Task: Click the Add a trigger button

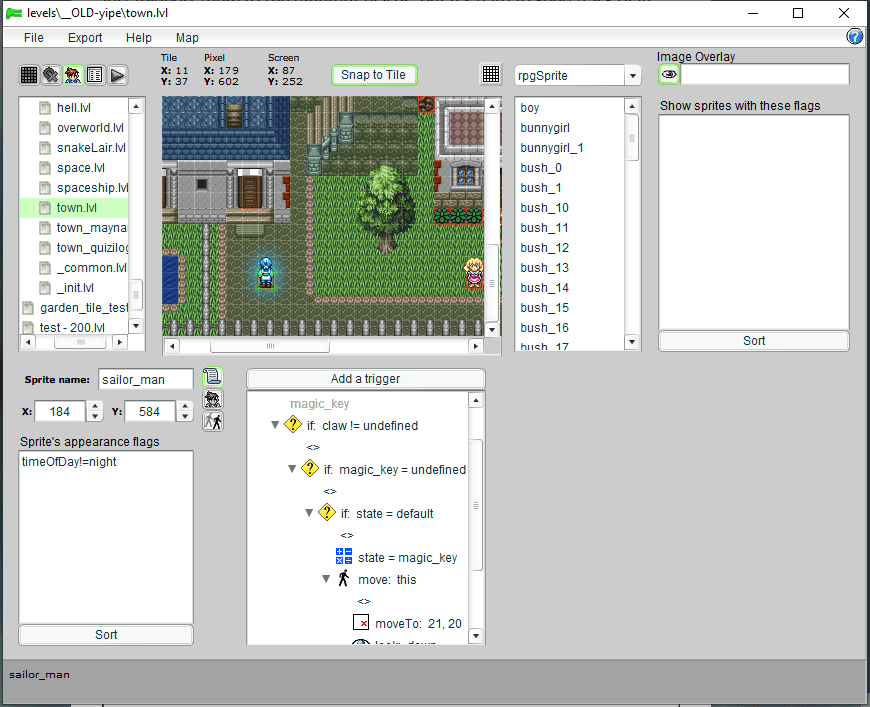Action: coord(365,379)
